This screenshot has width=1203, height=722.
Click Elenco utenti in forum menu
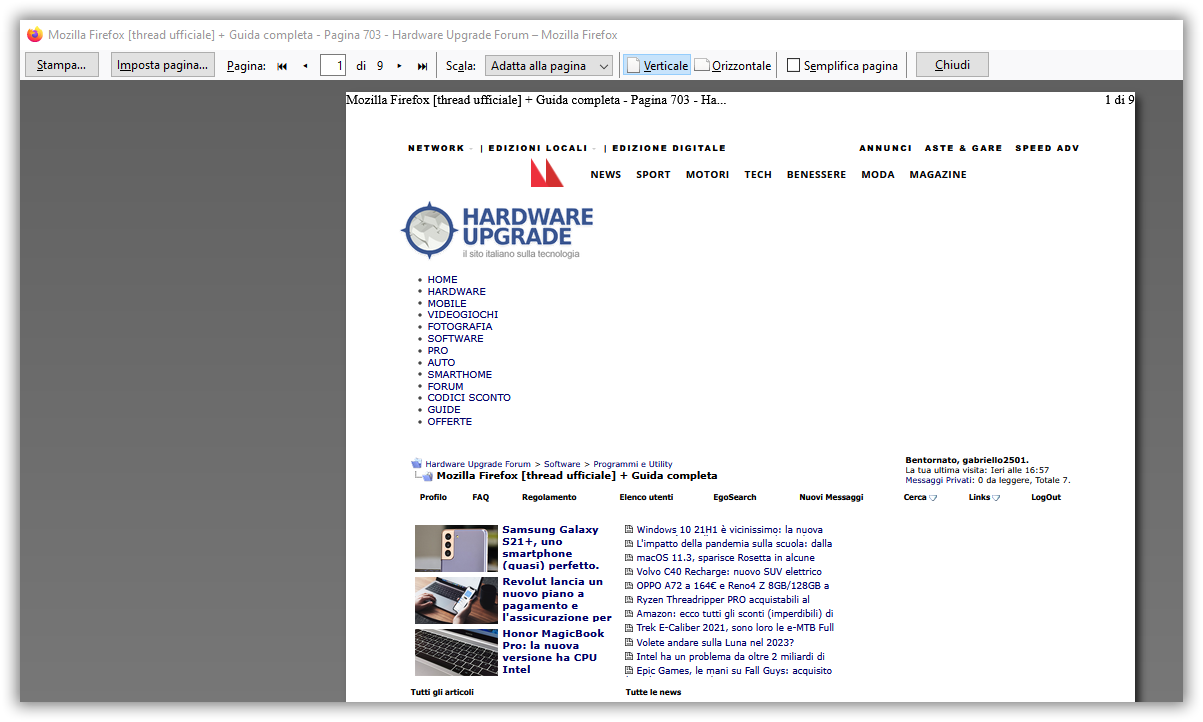coord(646,497)
